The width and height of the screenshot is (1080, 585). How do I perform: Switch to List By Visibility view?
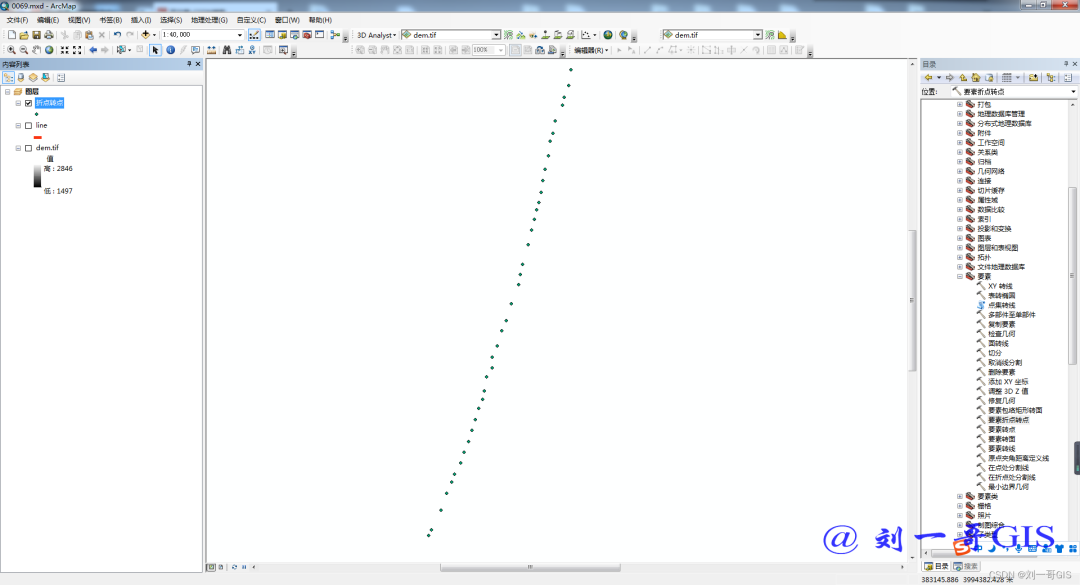click(x=33, y=78)
